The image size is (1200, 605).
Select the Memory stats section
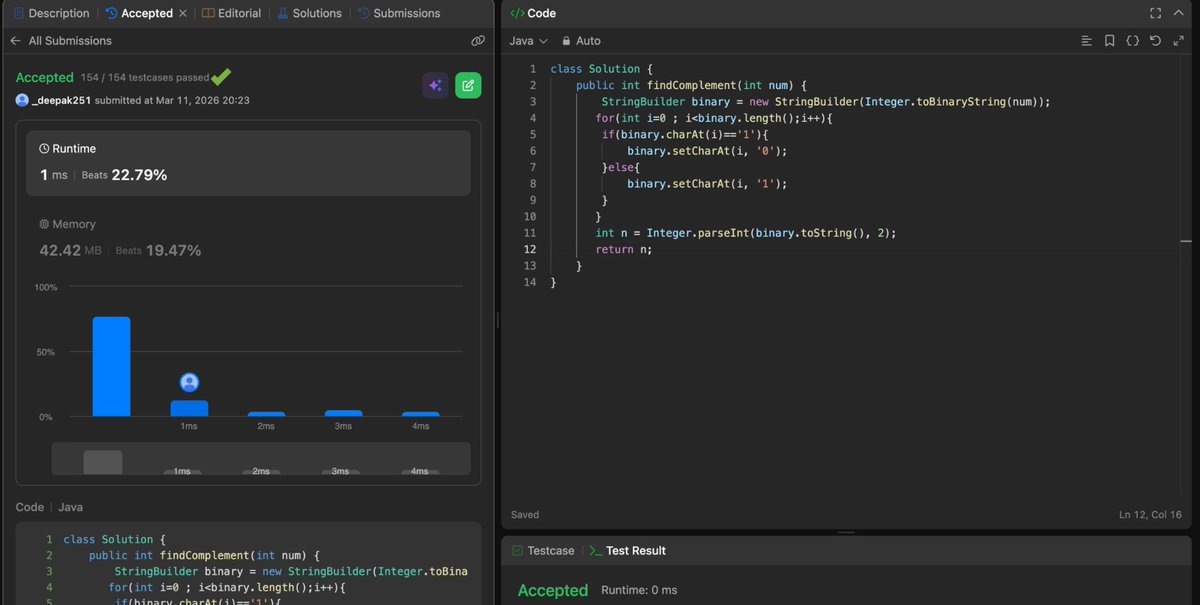click(x=248, y=238)
